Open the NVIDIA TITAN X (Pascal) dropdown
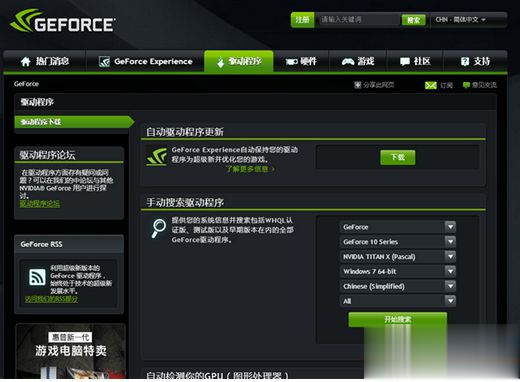This screenshot has height=382, width=520. 398,257
